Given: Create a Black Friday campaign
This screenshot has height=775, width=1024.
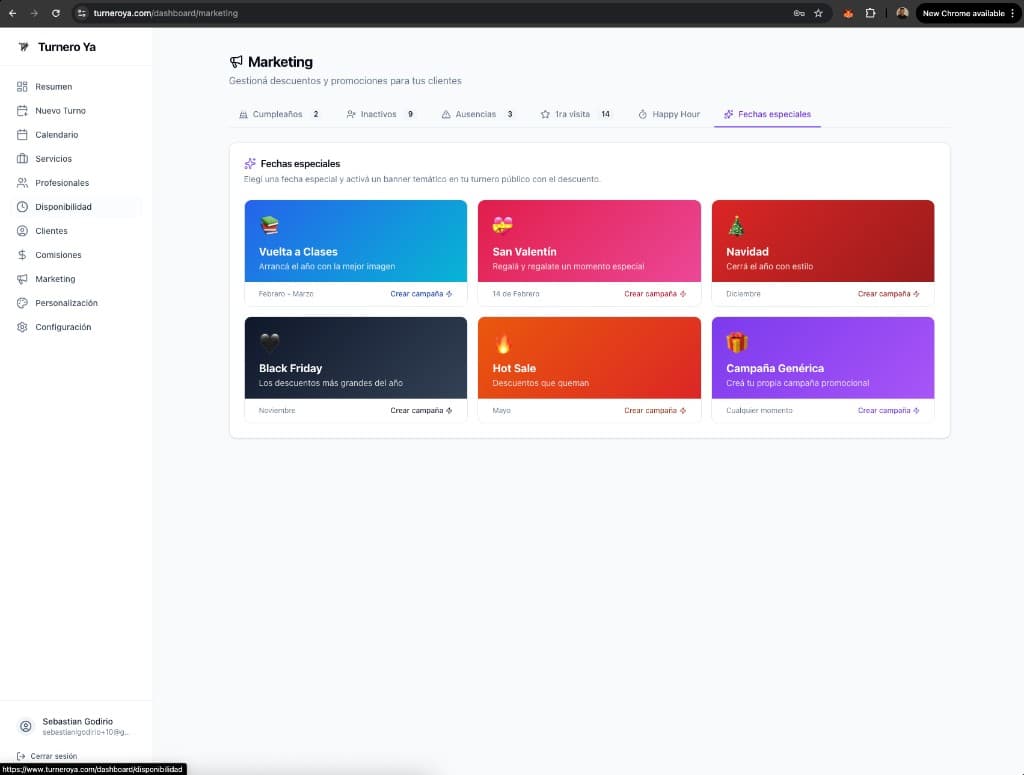Looking at the screenshot, I should point(421,411).
